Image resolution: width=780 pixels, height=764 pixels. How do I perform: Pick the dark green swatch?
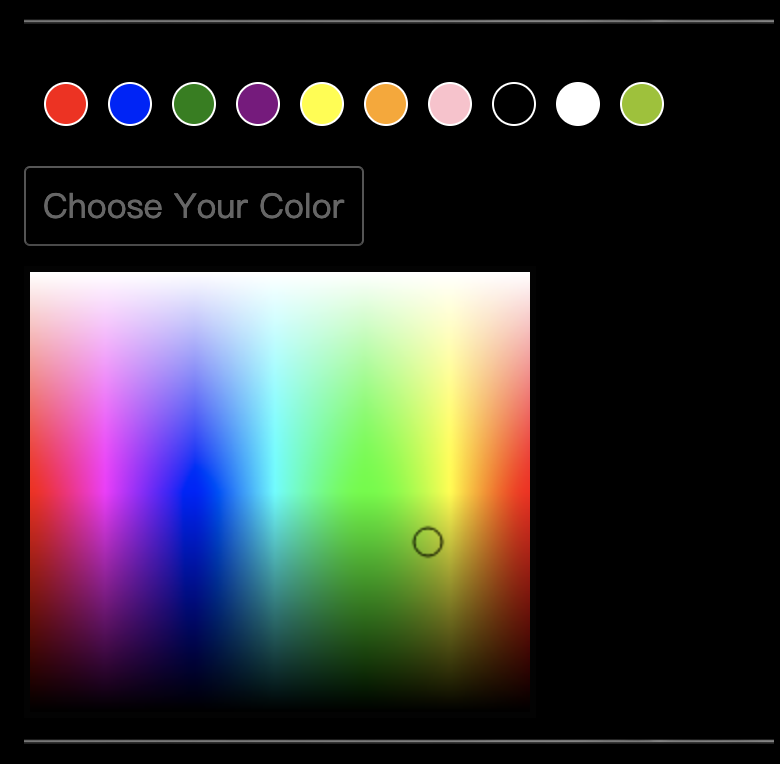(x=194, y=104)
